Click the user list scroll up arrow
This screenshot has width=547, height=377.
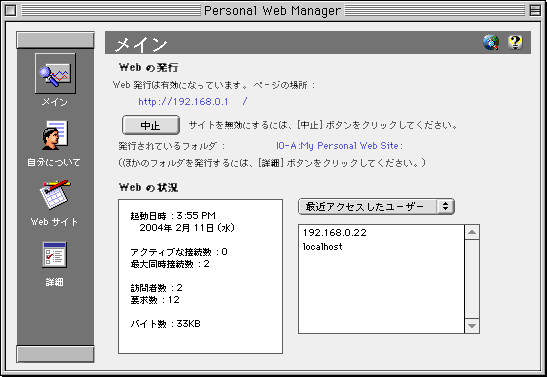pos(472,232)
